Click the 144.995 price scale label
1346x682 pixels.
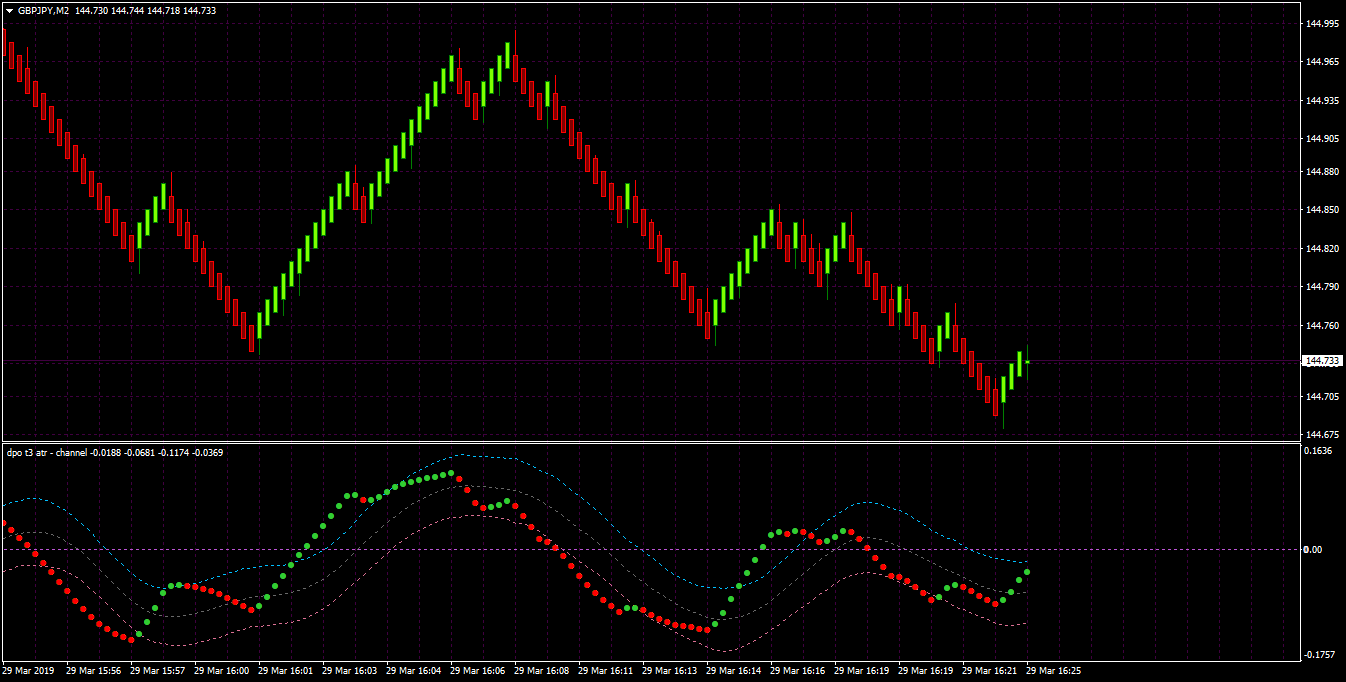1322,24
